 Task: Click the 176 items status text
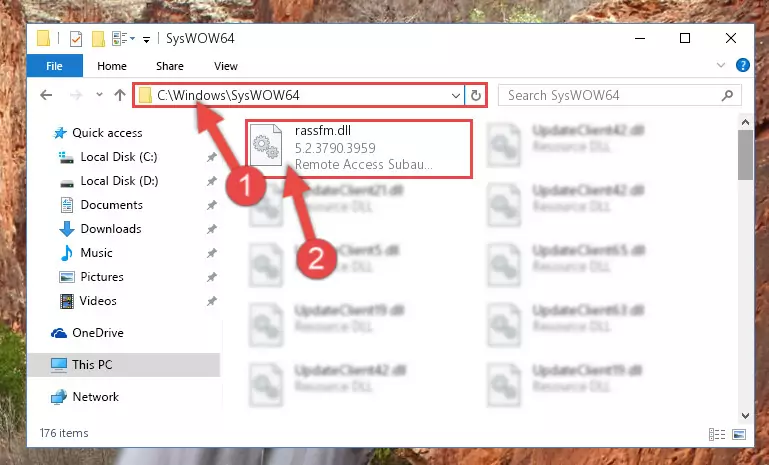click(64, 433)
